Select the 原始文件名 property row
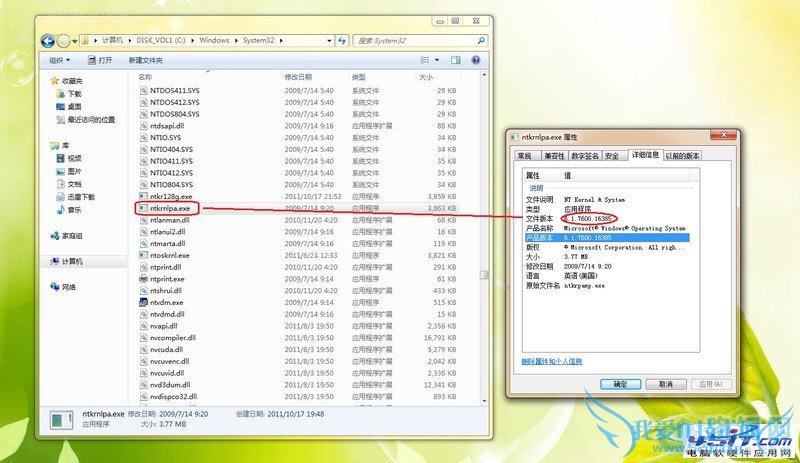This screenshot has width=800, height=463. [x=607, y=286]
